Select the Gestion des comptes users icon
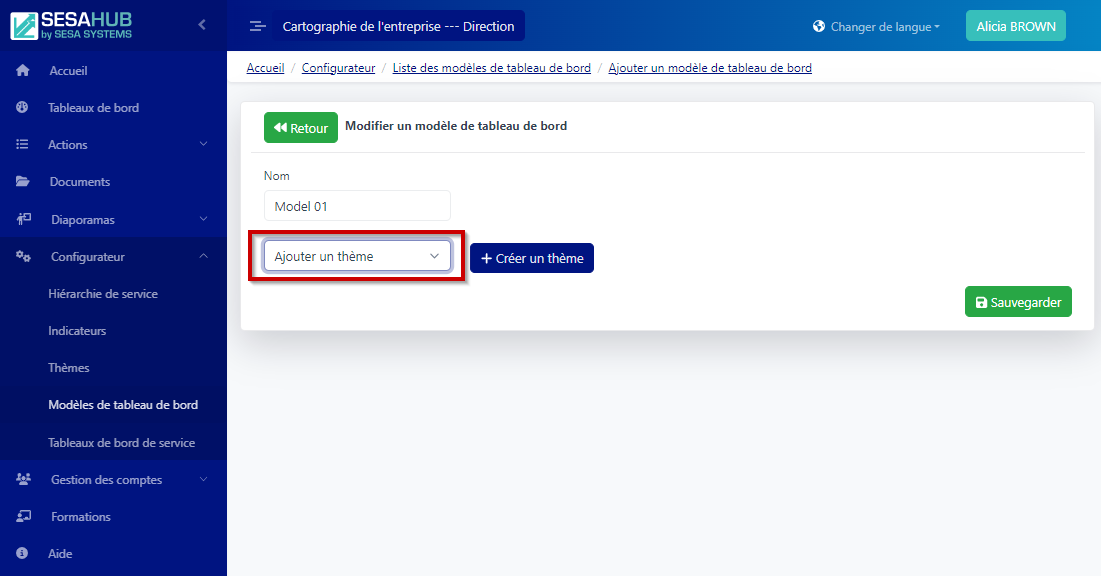This screenshot has height=576, width=1101. click(x=22, y=479)
